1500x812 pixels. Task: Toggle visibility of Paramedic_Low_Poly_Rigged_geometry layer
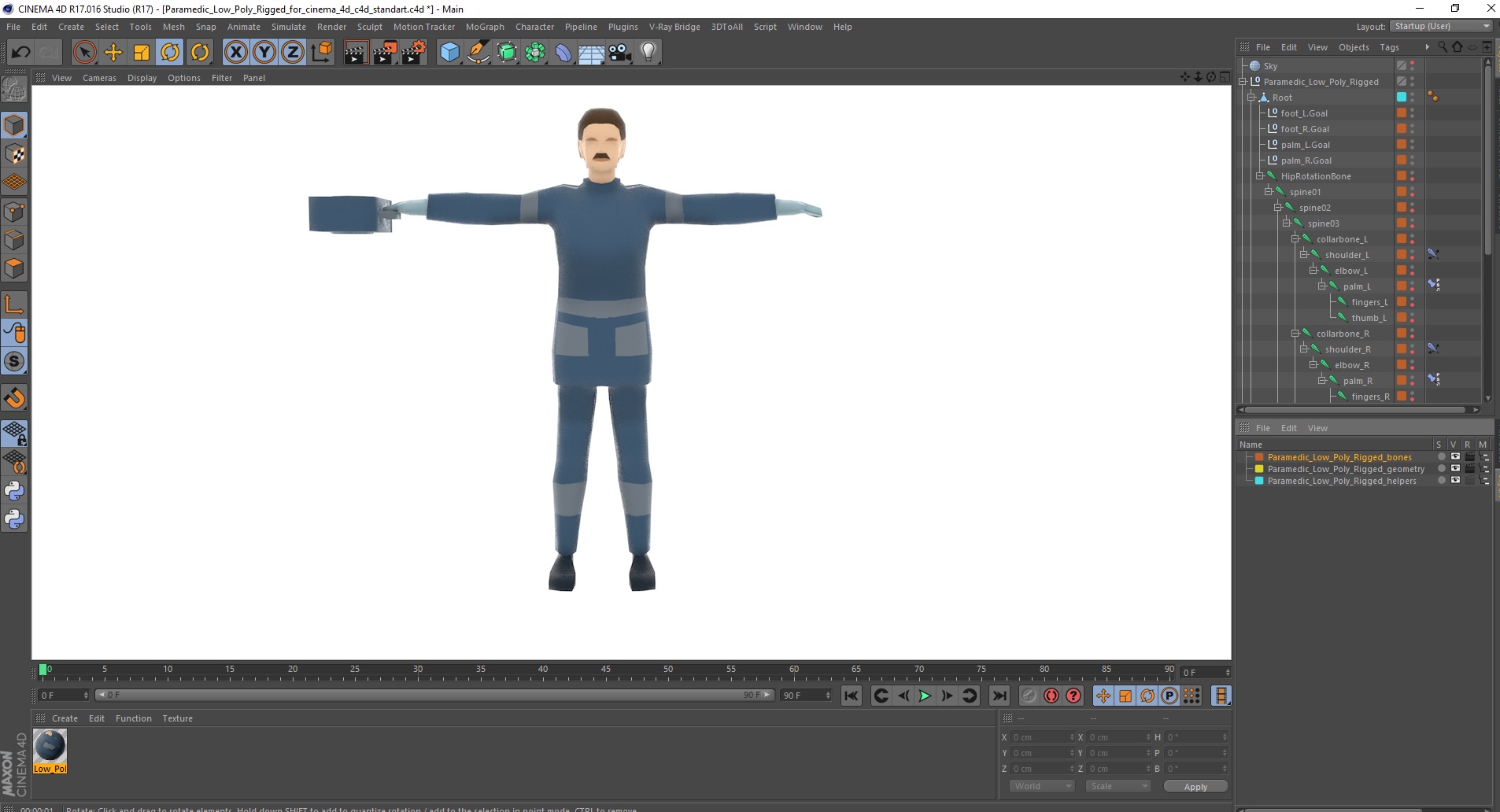pos(1455,469)
